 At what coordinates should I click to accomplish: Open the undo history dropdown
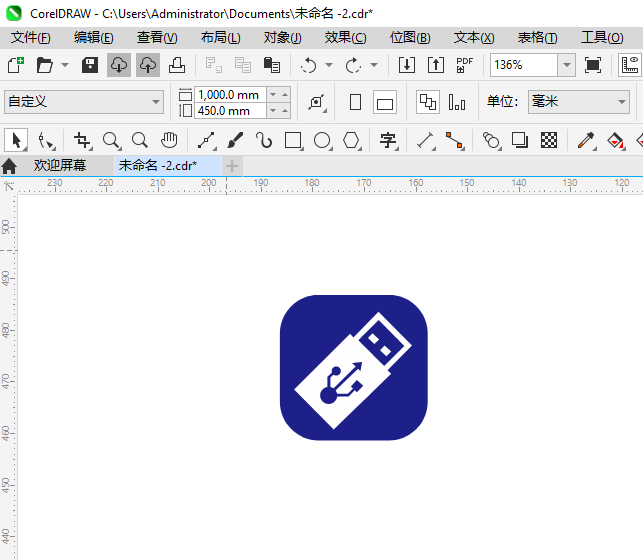tap(329, 65)
